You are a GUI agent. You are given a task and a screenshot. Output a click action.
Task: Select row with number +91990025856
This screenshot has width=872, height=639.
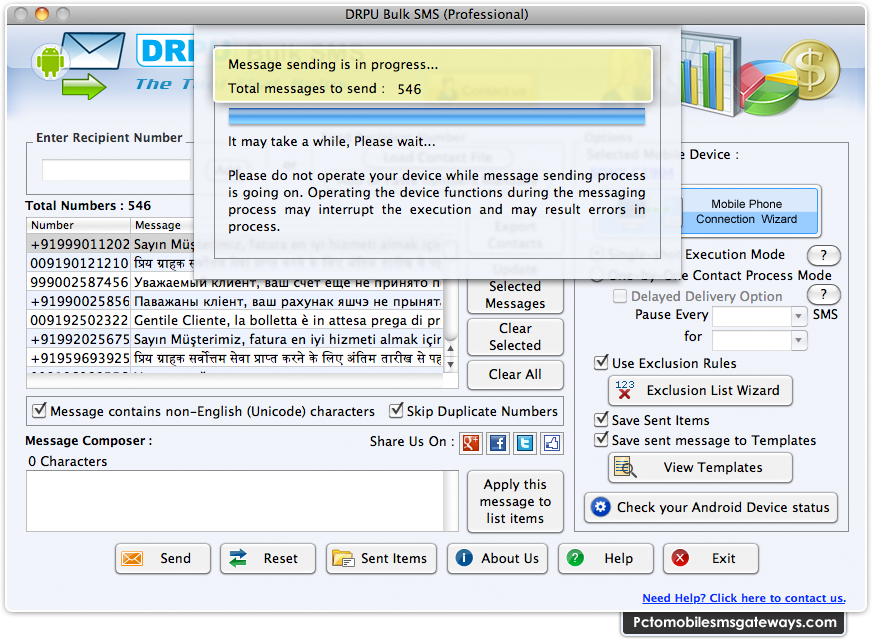click(x=235, y=301)
